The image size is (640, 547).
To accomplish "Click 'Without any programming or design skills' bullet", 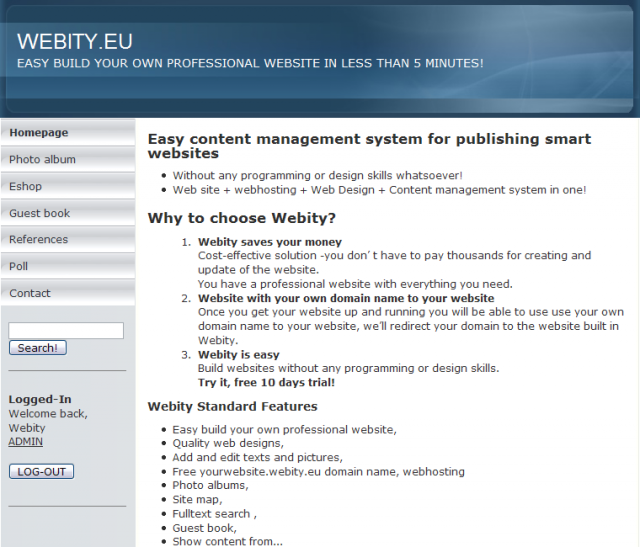I will 318,176.
